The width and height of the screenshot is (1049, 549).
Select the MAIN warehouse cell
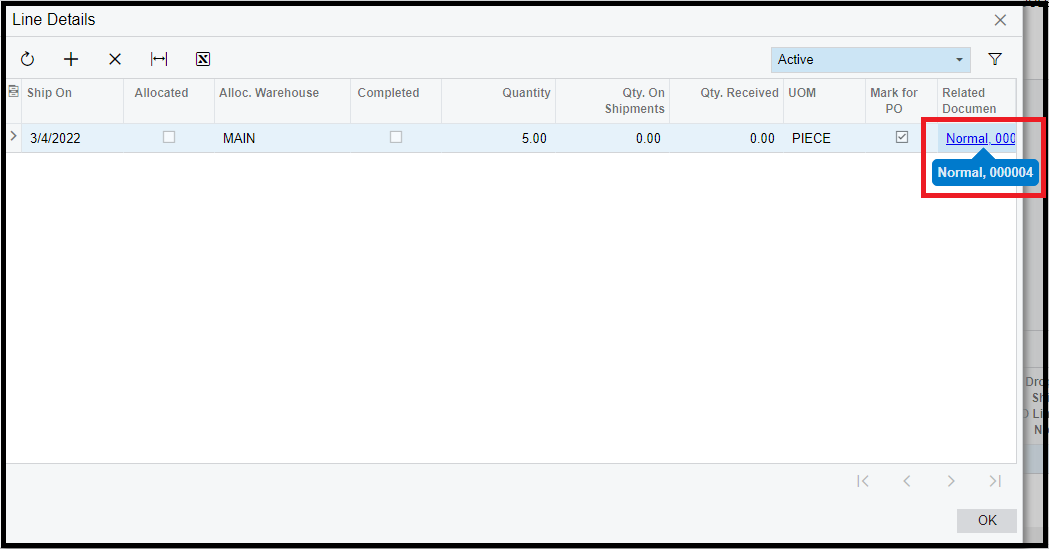pos(239,139)
